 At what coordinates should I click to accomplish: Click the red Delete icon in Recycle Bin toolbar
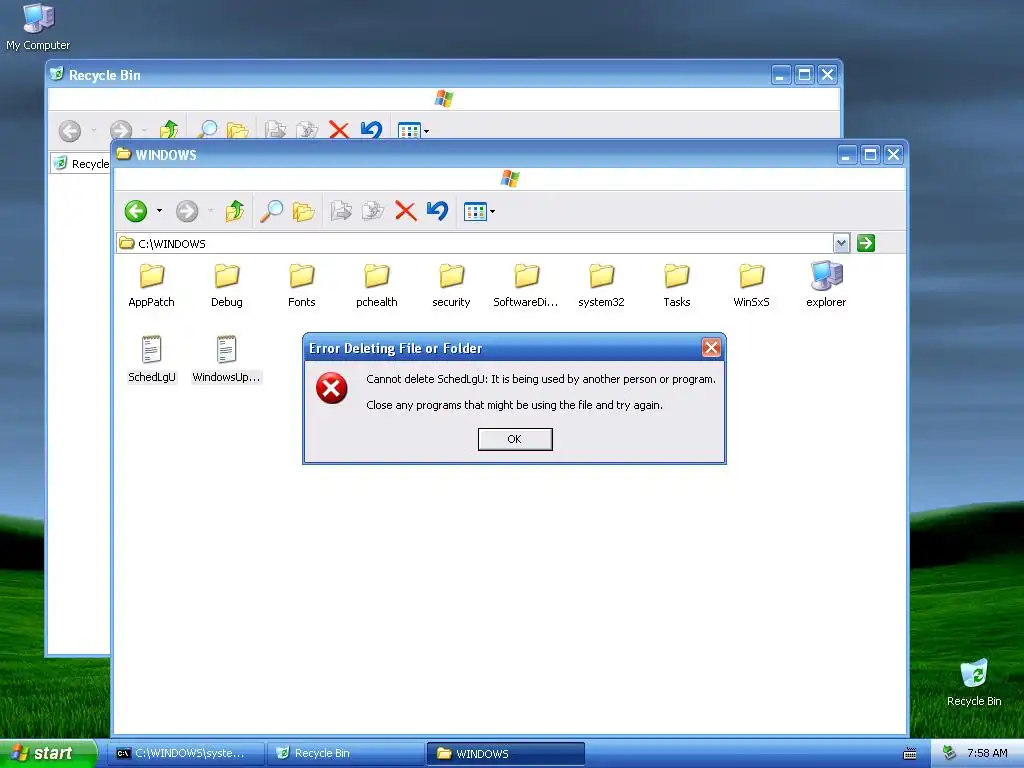click(x=339, y=129)
